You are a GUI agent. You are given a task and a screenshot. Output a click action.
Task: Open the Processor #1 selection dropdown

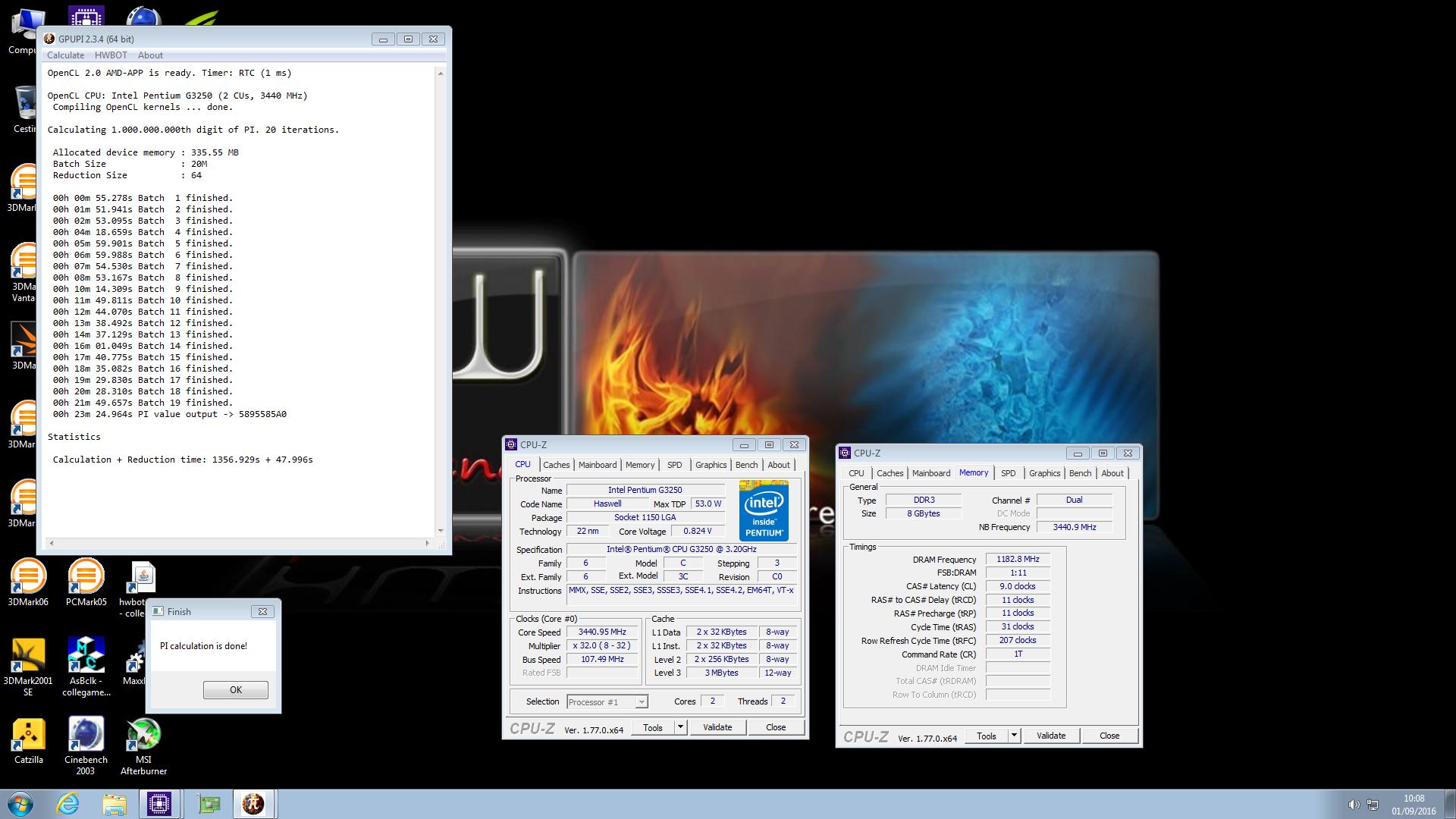(x=607, y=702)
